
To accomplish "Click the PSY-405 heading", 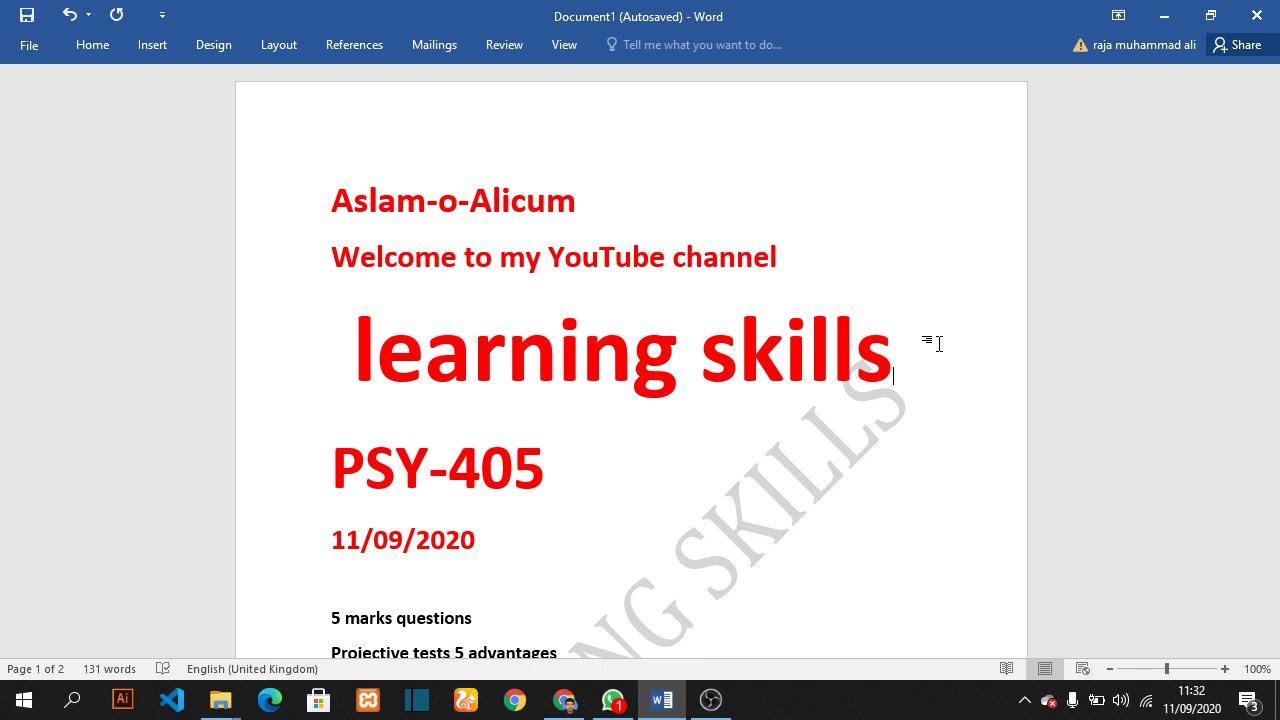I will coord(438,468).
